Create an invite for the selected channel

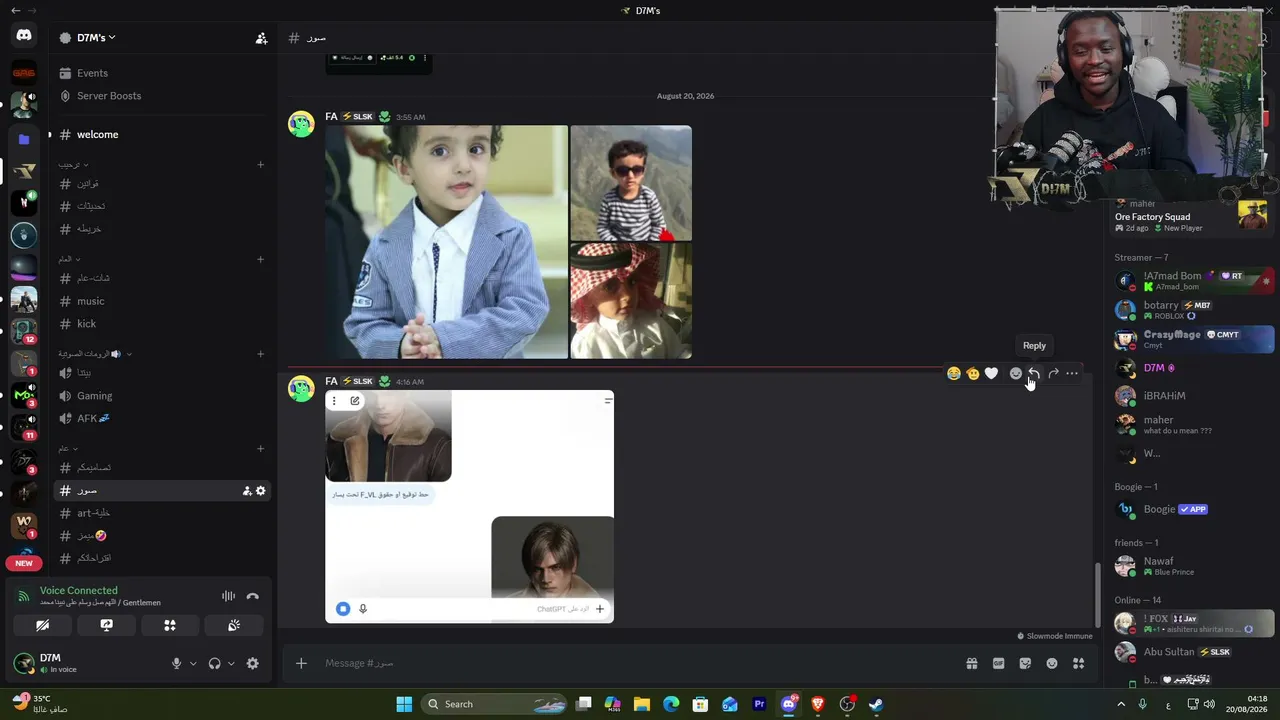tap(246, 491)
